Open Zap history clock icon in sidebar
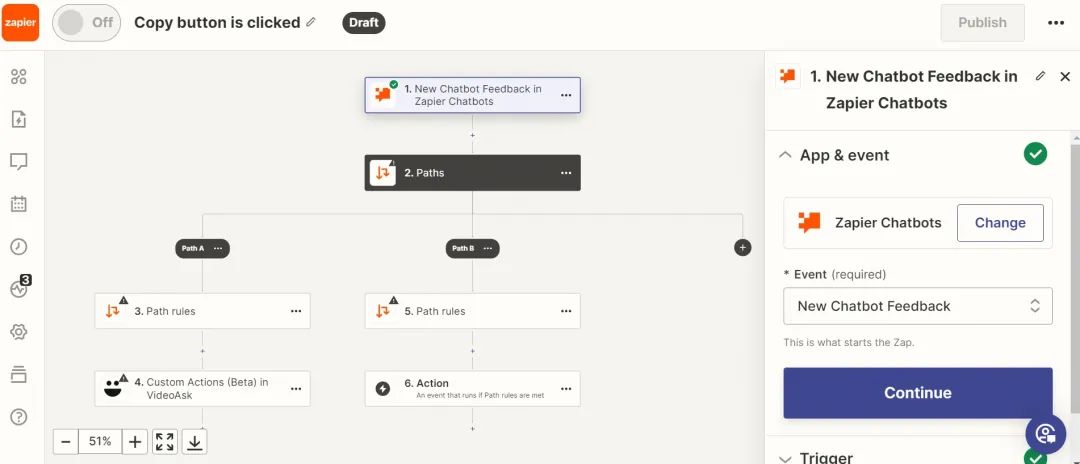The image size is (1080, 464). click(19, 246)
